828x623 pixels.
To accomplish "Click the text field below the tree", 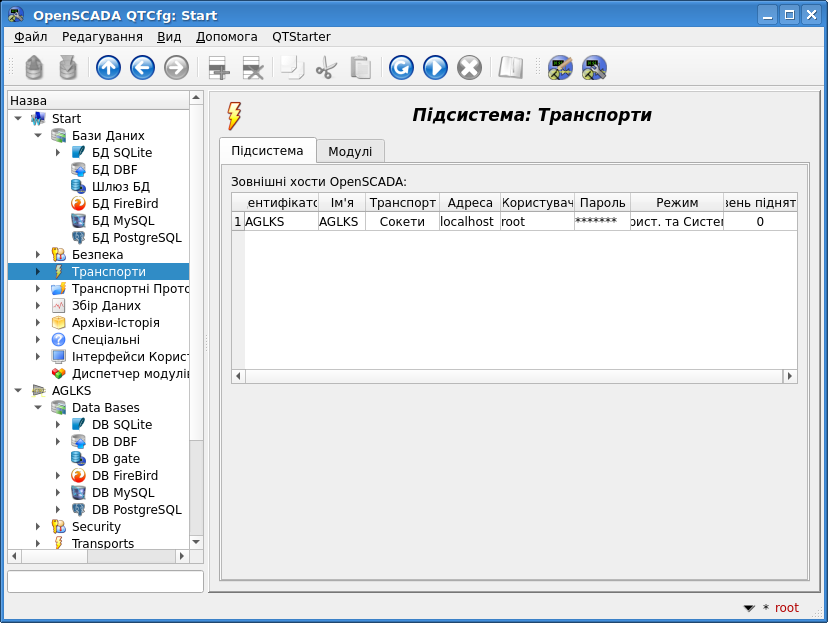I will (106, 581).
